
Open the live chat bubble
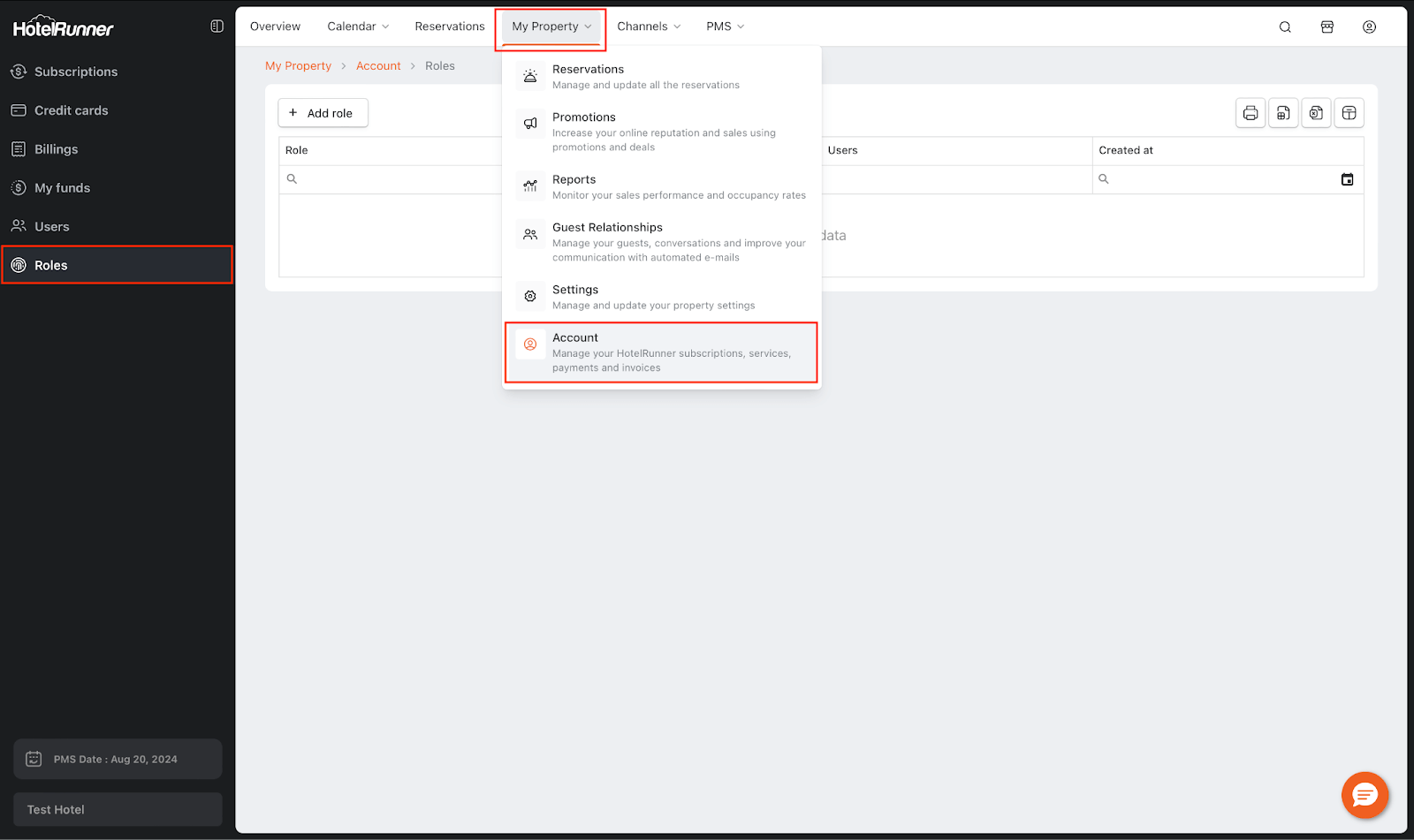point(1365,795)
